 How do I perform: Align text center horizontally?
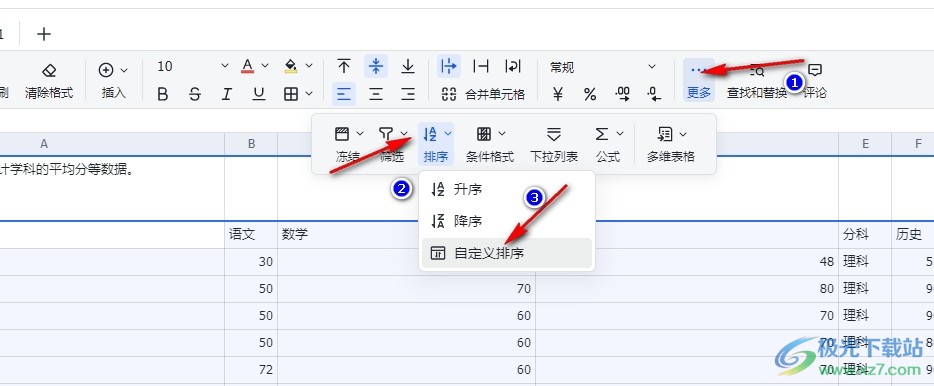click(x=376, y=94)
